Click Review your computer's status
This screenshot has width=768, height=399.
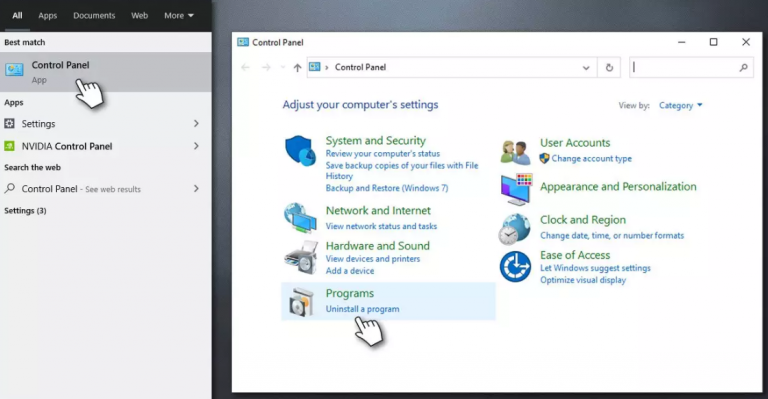[383, 154]
